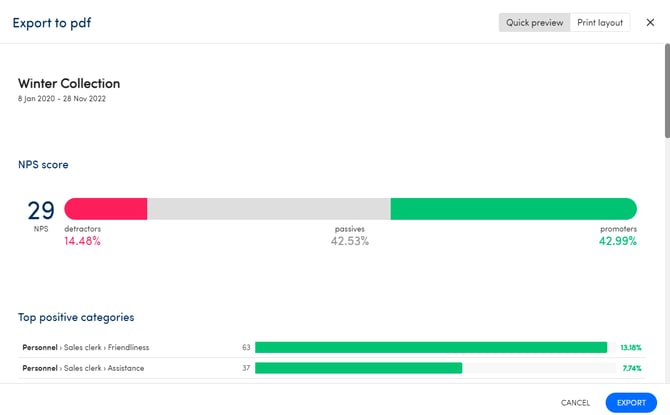Switch to Quick preview mode
Image resolution: width=670 pixels, height=415 pixels.
pyautogui.click(x=534, y=22)
